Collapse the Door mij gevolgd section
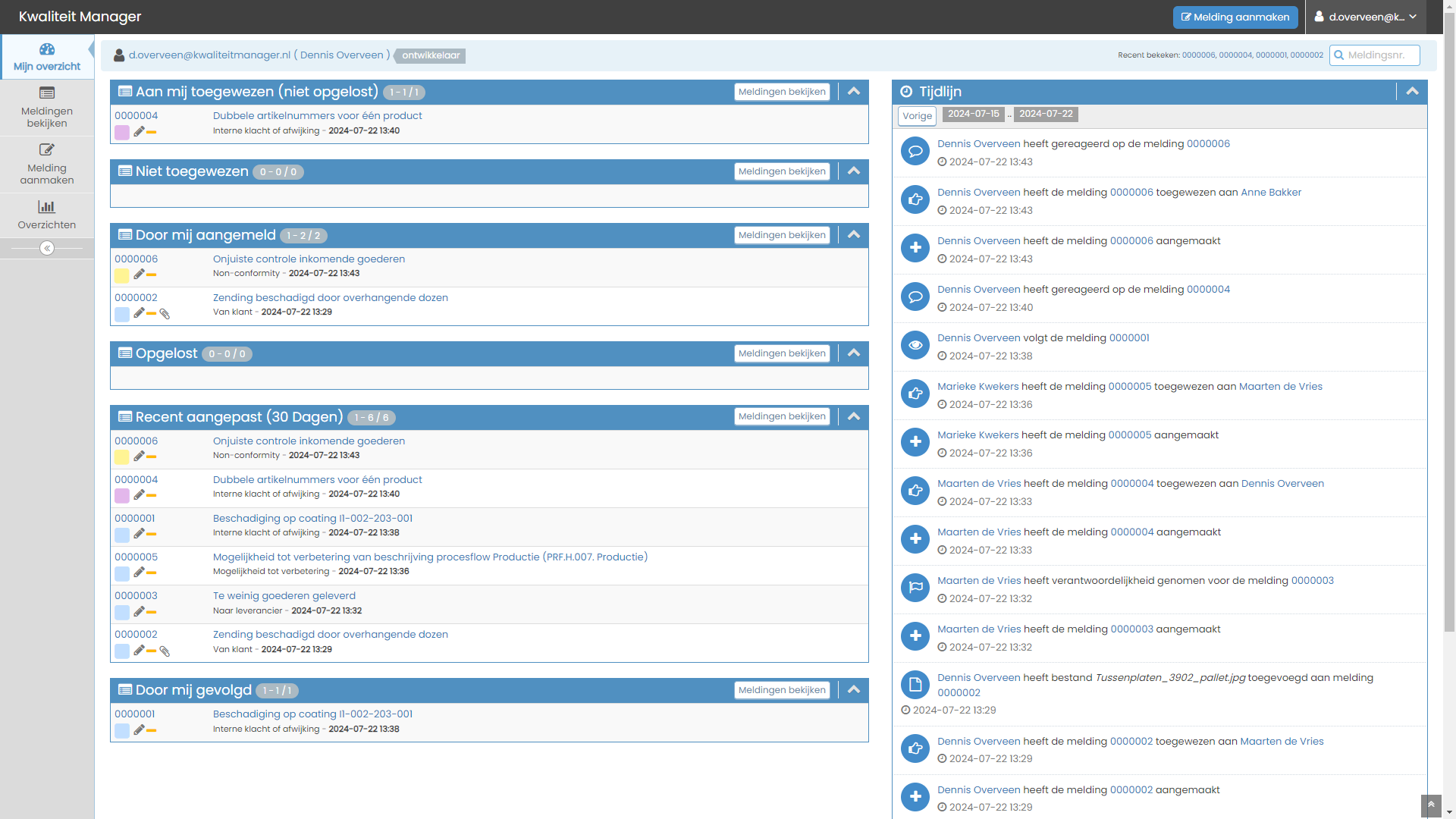This screenshot has width=1456, height=819. (x=854, y=690)
